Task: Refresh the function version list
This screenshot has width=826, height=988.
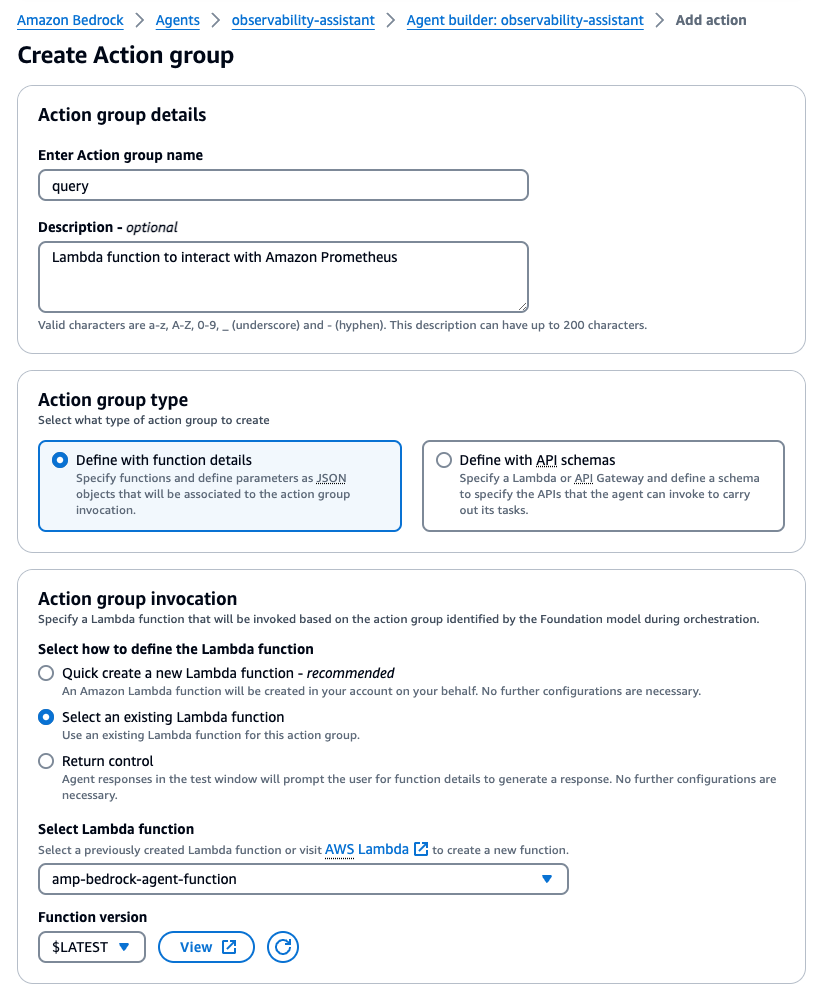Action: 282,947
